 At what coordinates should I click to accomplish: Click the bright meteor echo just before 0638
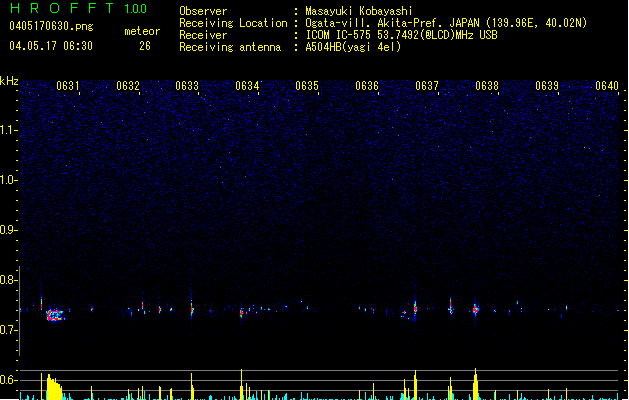[x=476, y=309]
